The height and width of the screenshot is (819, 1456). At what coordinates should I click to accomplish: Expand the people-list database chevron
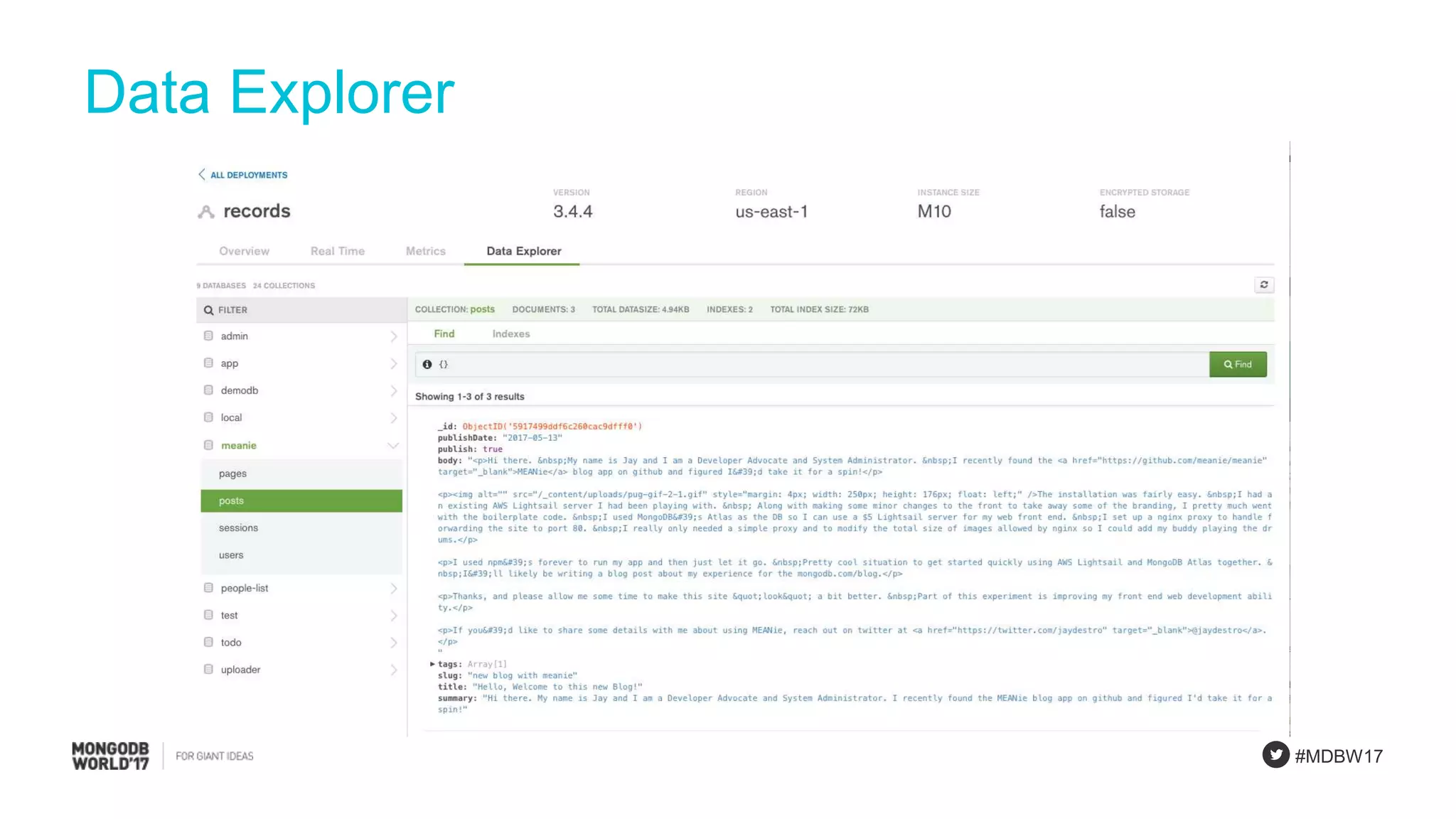[x=393, y=588]
